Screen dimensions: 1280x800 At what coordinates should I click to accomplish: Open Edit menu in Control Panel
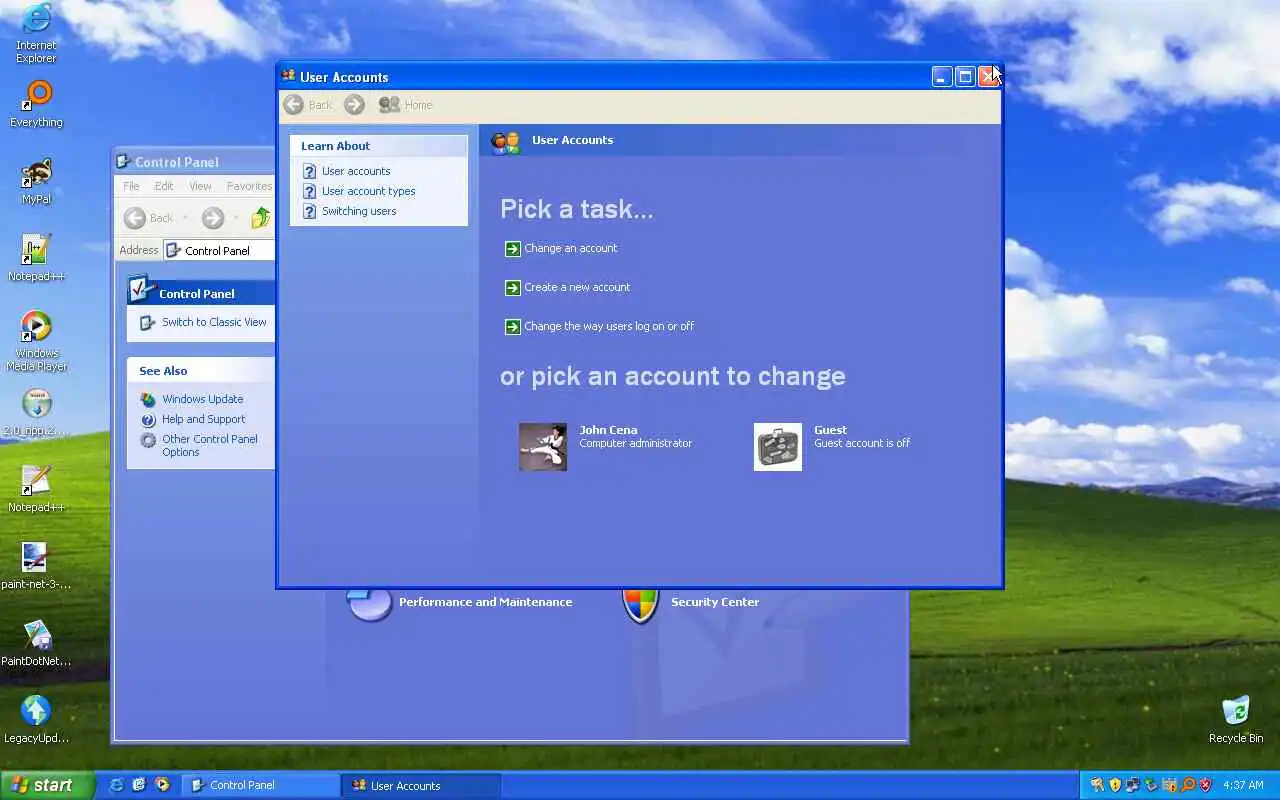pyautogui.click(x=164, y=186)
